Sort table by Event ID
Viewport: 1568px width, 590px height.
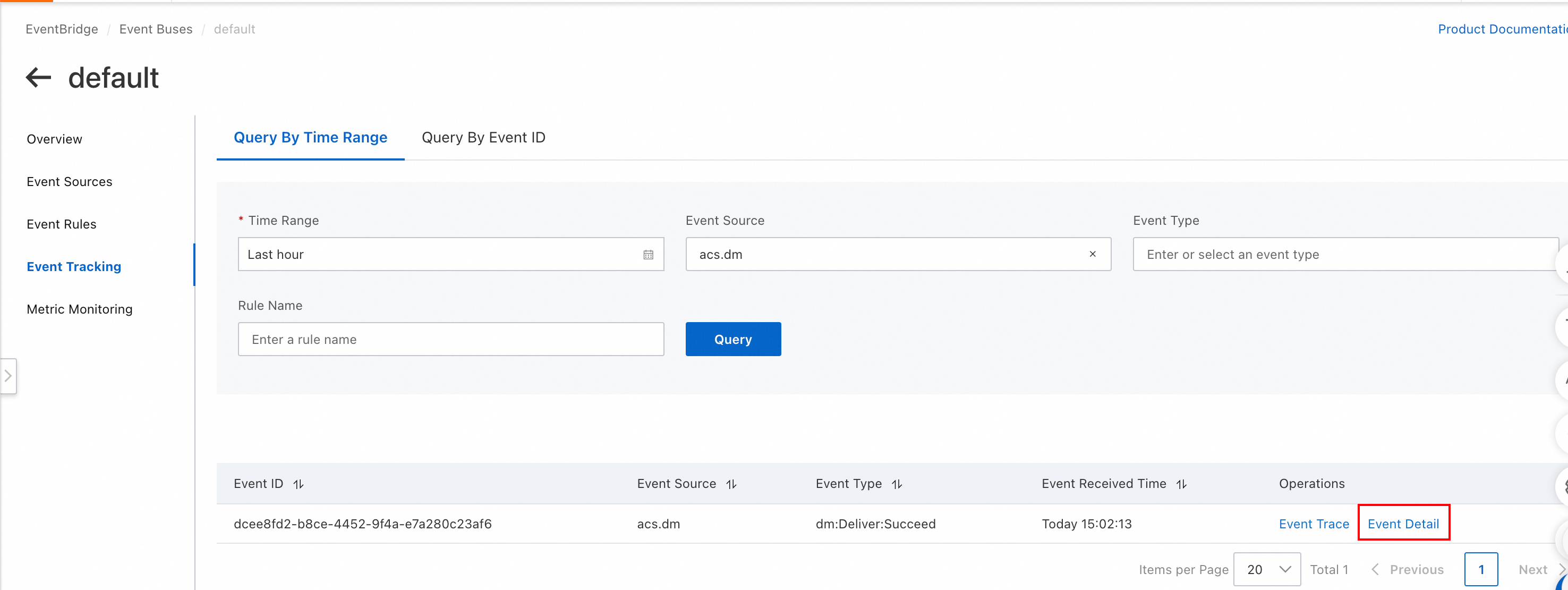299,484
